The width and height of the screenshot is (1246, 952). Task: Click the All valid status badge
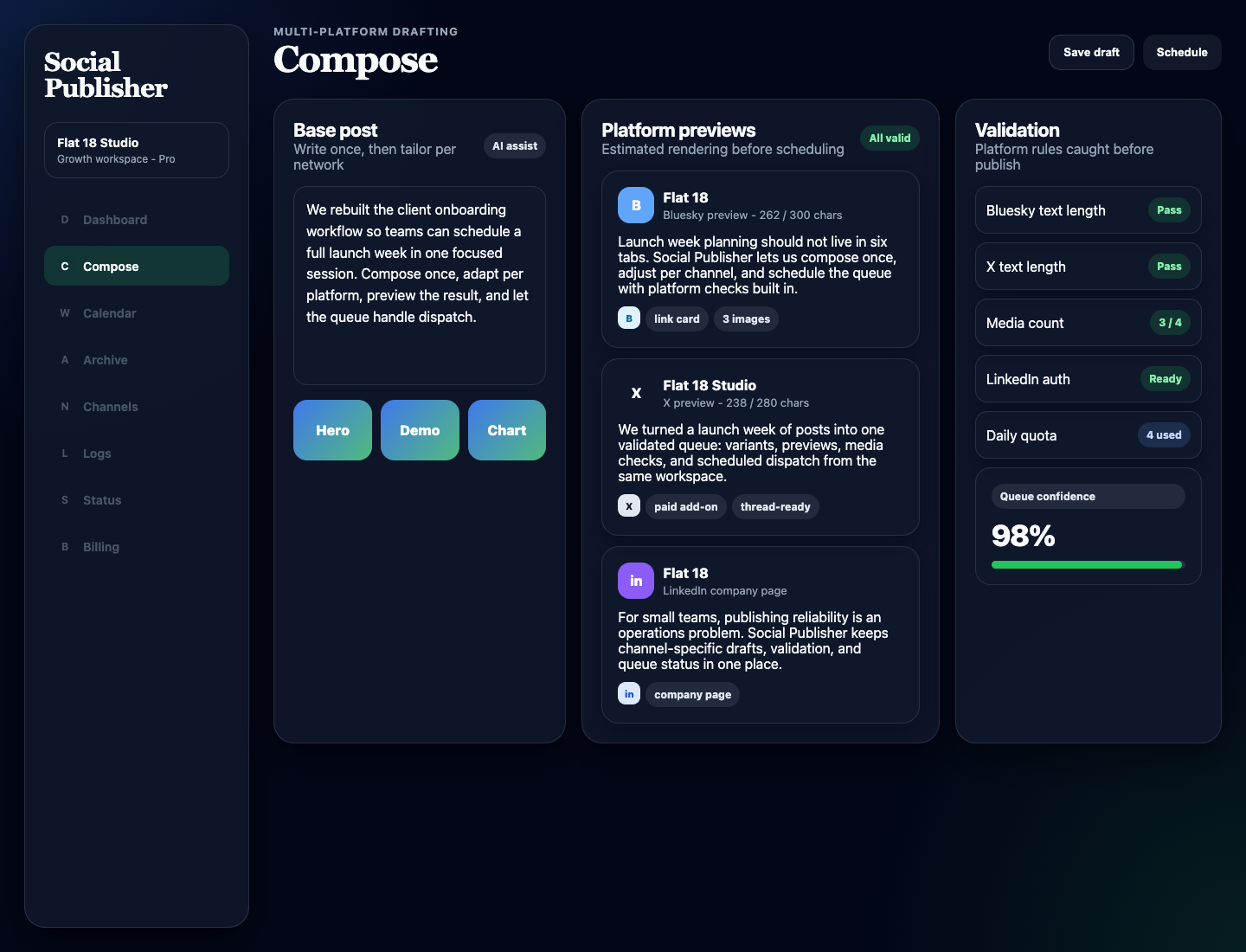point(890,138)
